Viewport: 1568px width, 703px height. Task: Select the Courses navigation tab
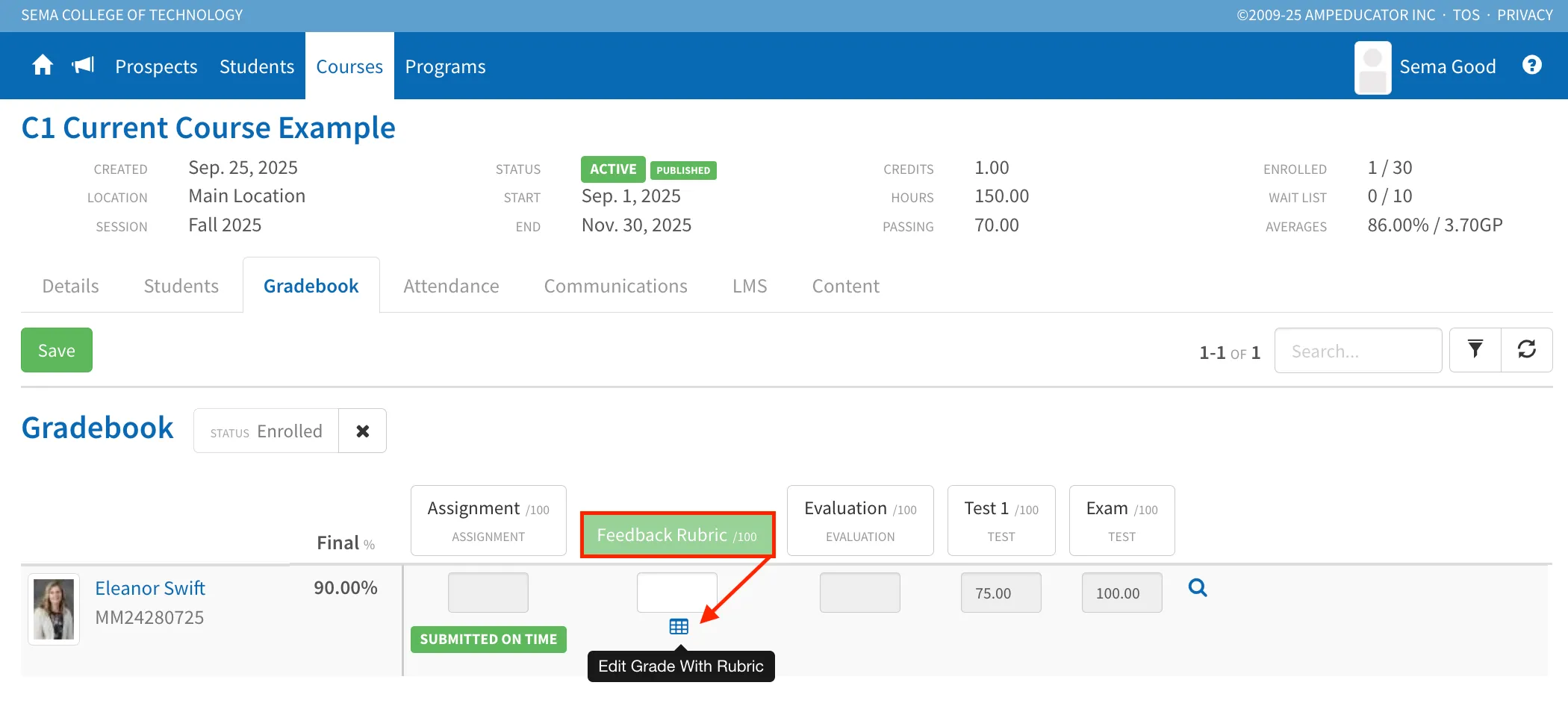pos(349,66)
